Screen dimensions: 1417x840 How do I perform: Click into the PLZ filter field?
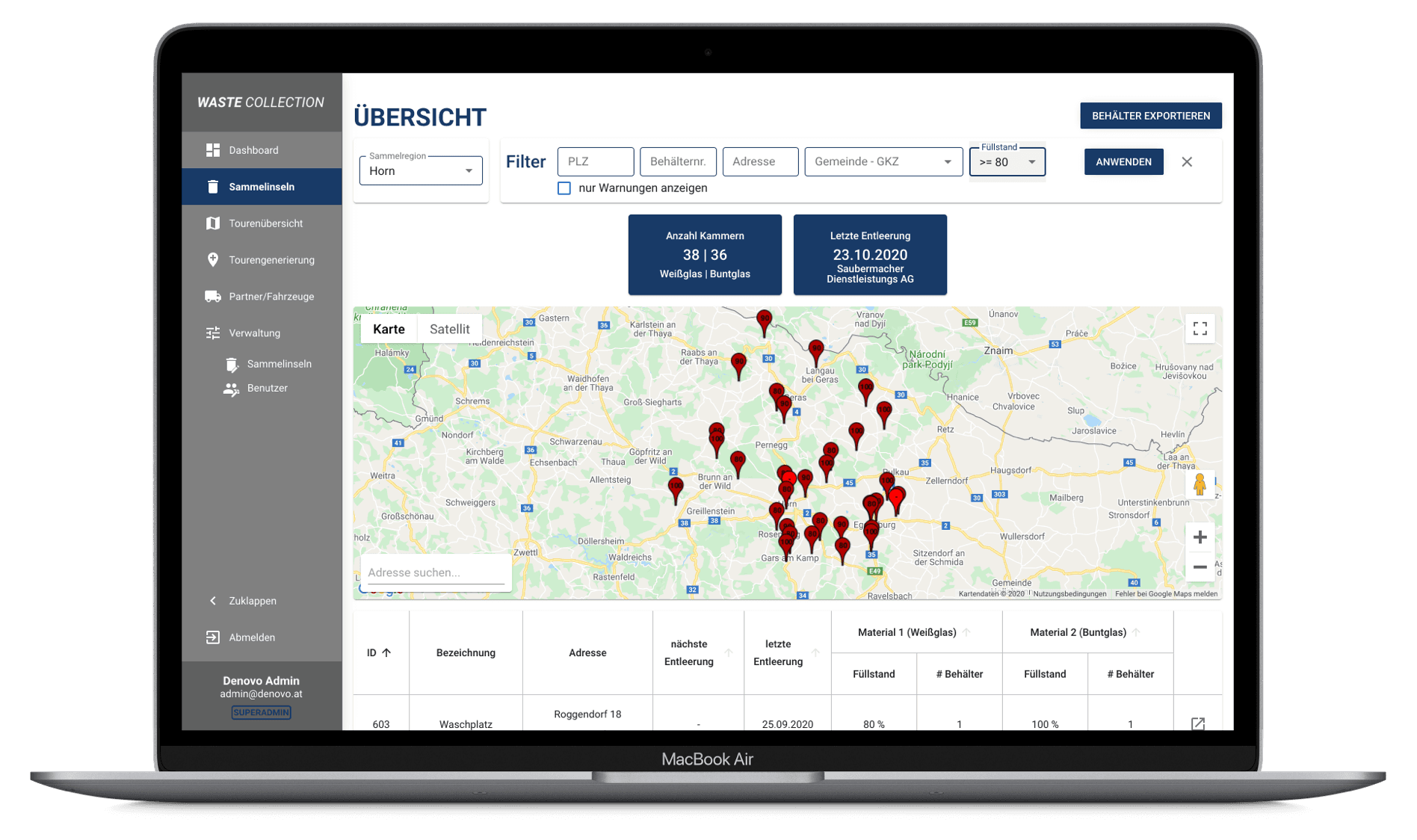(x=596, y=162)
